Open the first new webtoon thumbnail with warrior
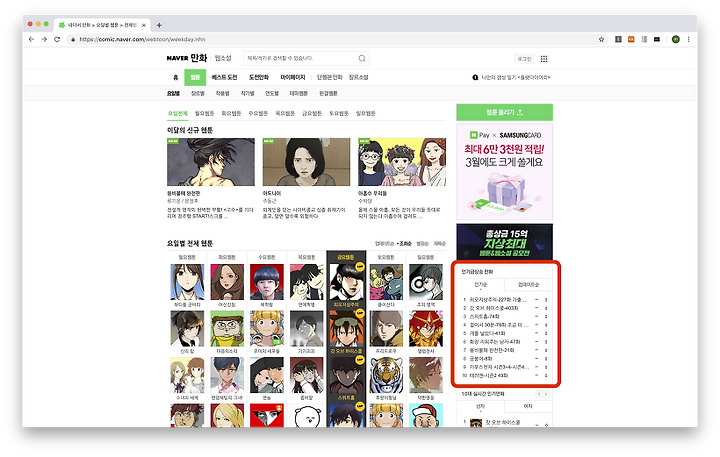The height and width of the screenshot is (457, 720). tap(211, 162)
